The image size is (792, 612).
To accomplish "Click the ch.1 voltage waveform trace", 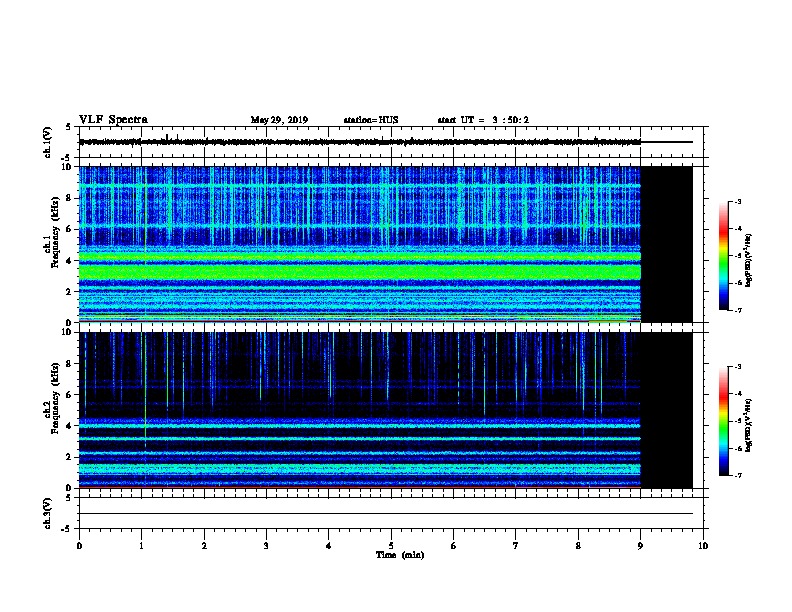I will click(x=360, y=142).
